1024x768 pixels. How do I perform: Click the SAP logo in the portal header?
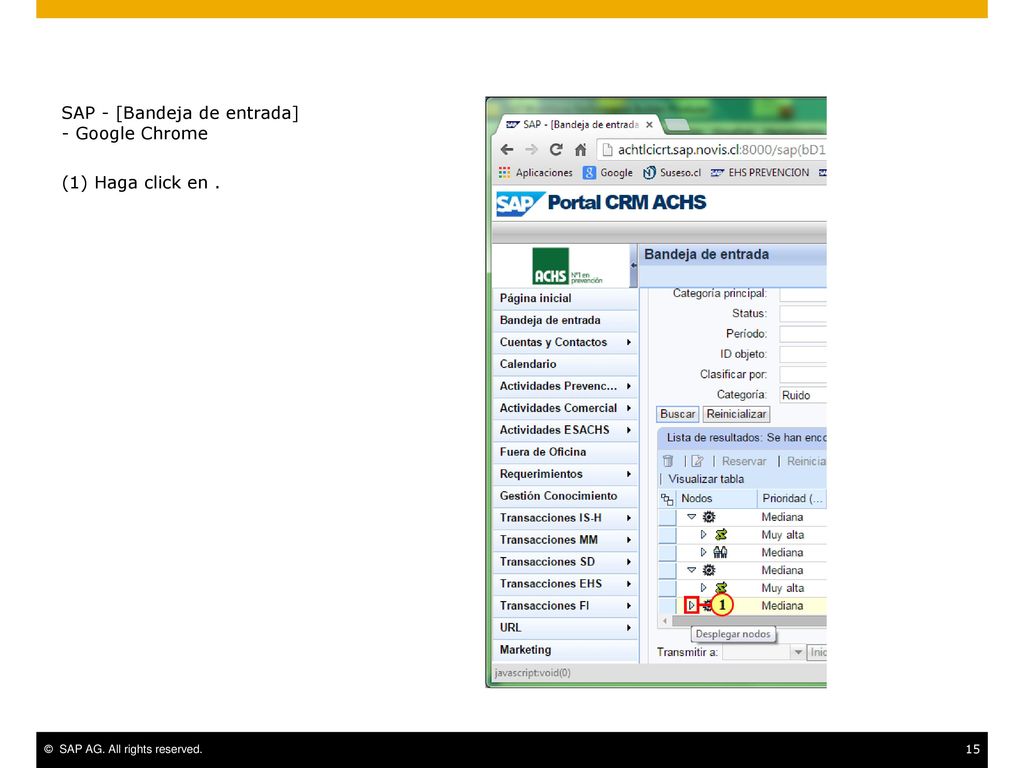tap(520, 204)
